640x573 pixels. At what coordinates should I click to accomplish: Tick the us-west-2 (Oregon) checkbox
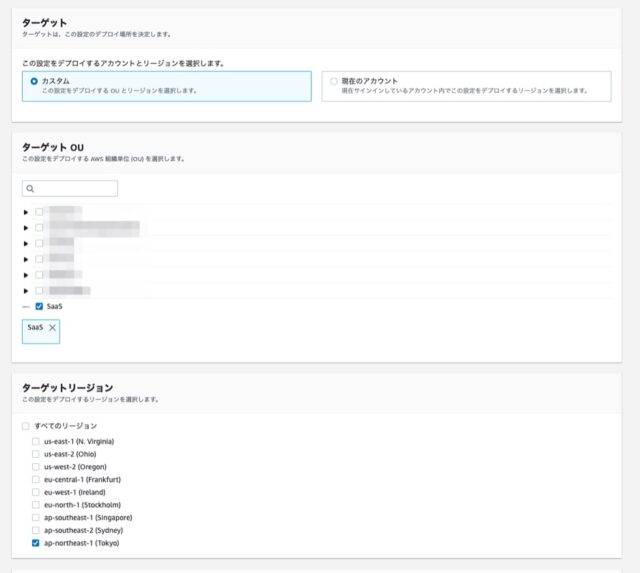click(36, 467)
